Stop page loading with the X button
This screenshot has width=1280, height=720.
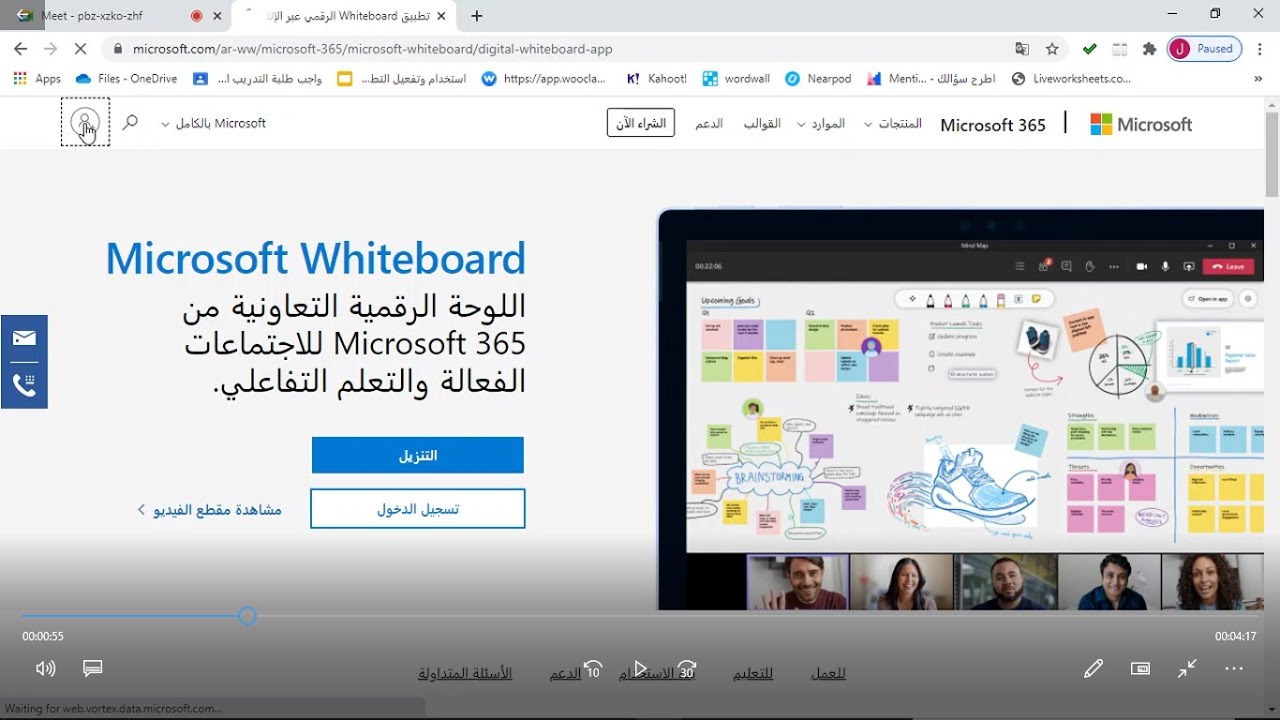pos(82,48)
